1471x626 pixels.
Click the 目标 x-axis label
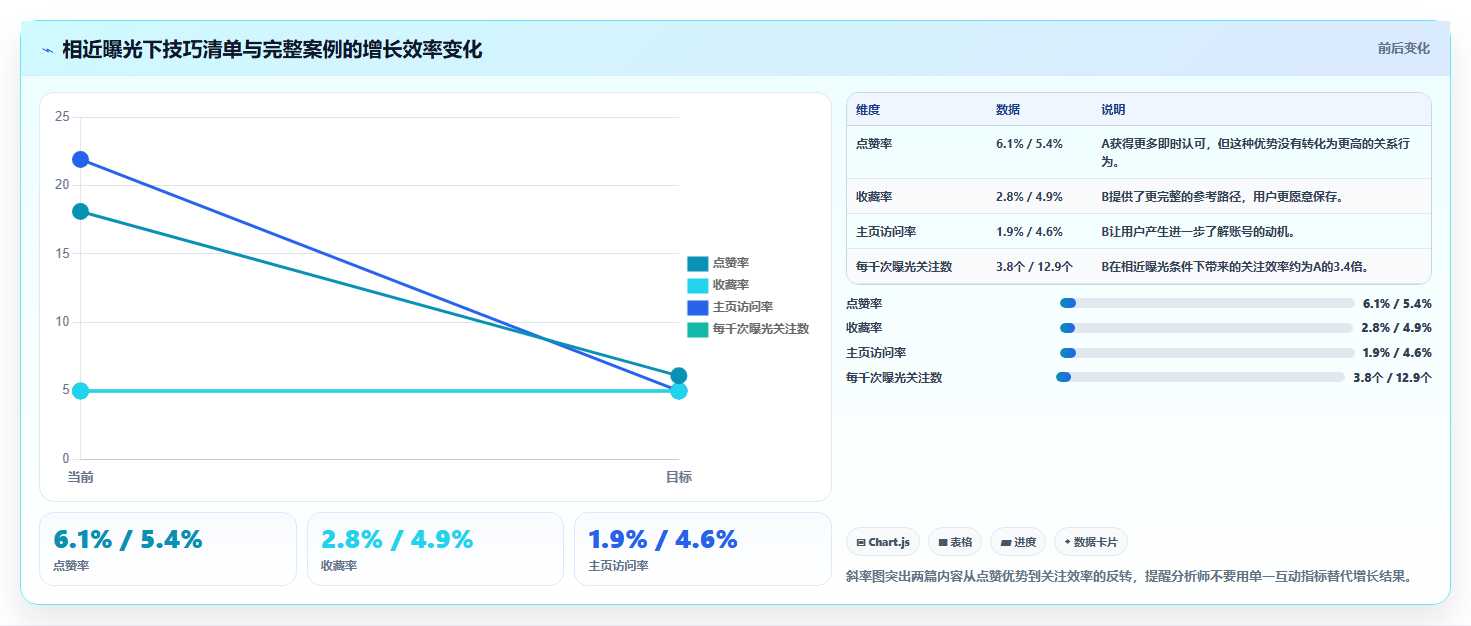(679, 477)
